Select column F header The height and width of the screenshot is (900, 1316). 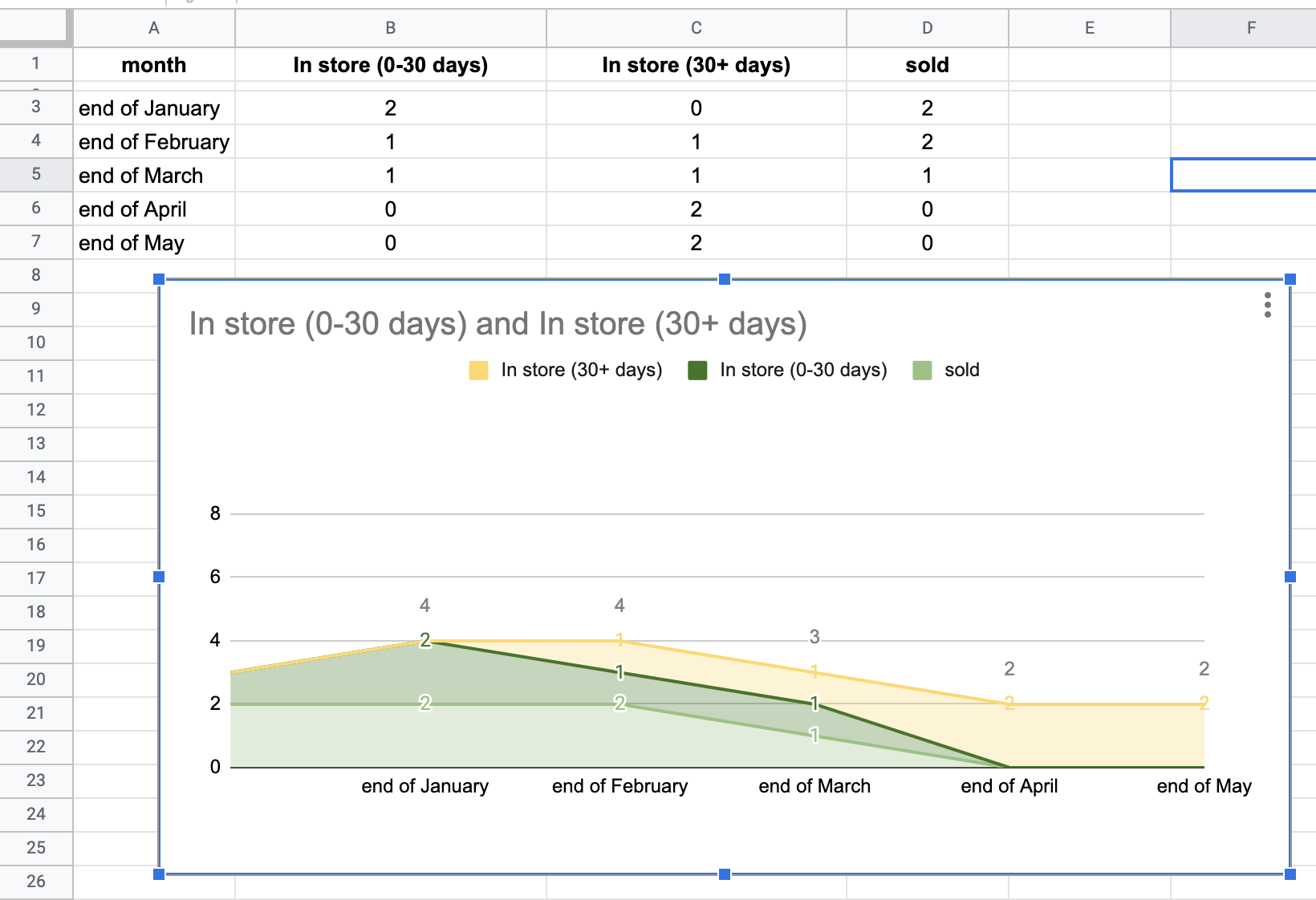(x=1244, y=28)
